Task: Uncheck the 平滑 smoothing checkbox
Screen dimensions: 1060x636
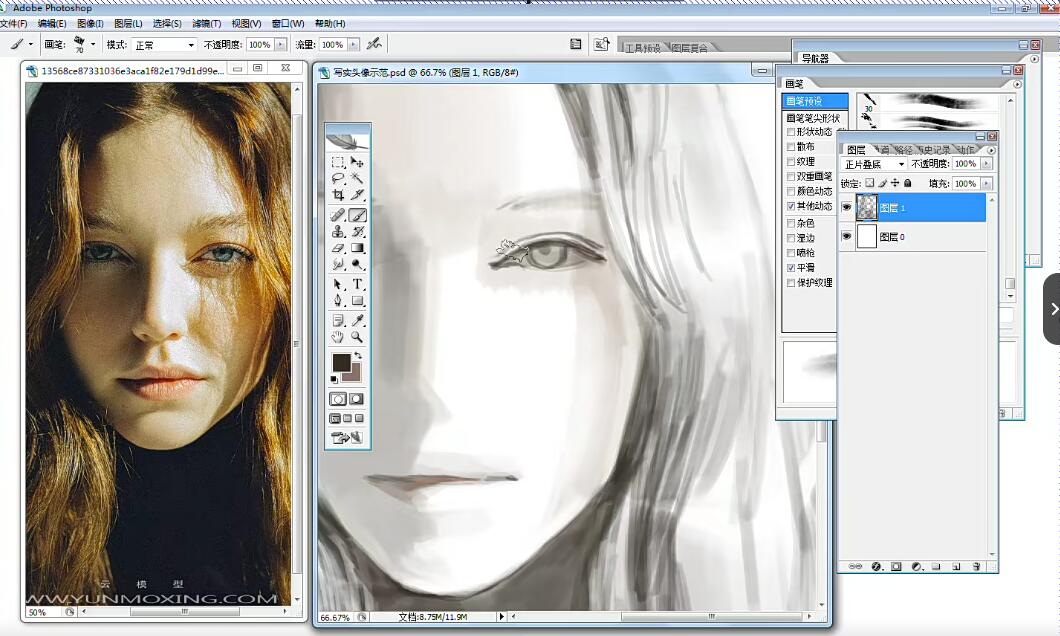Action: click(792, 268)
